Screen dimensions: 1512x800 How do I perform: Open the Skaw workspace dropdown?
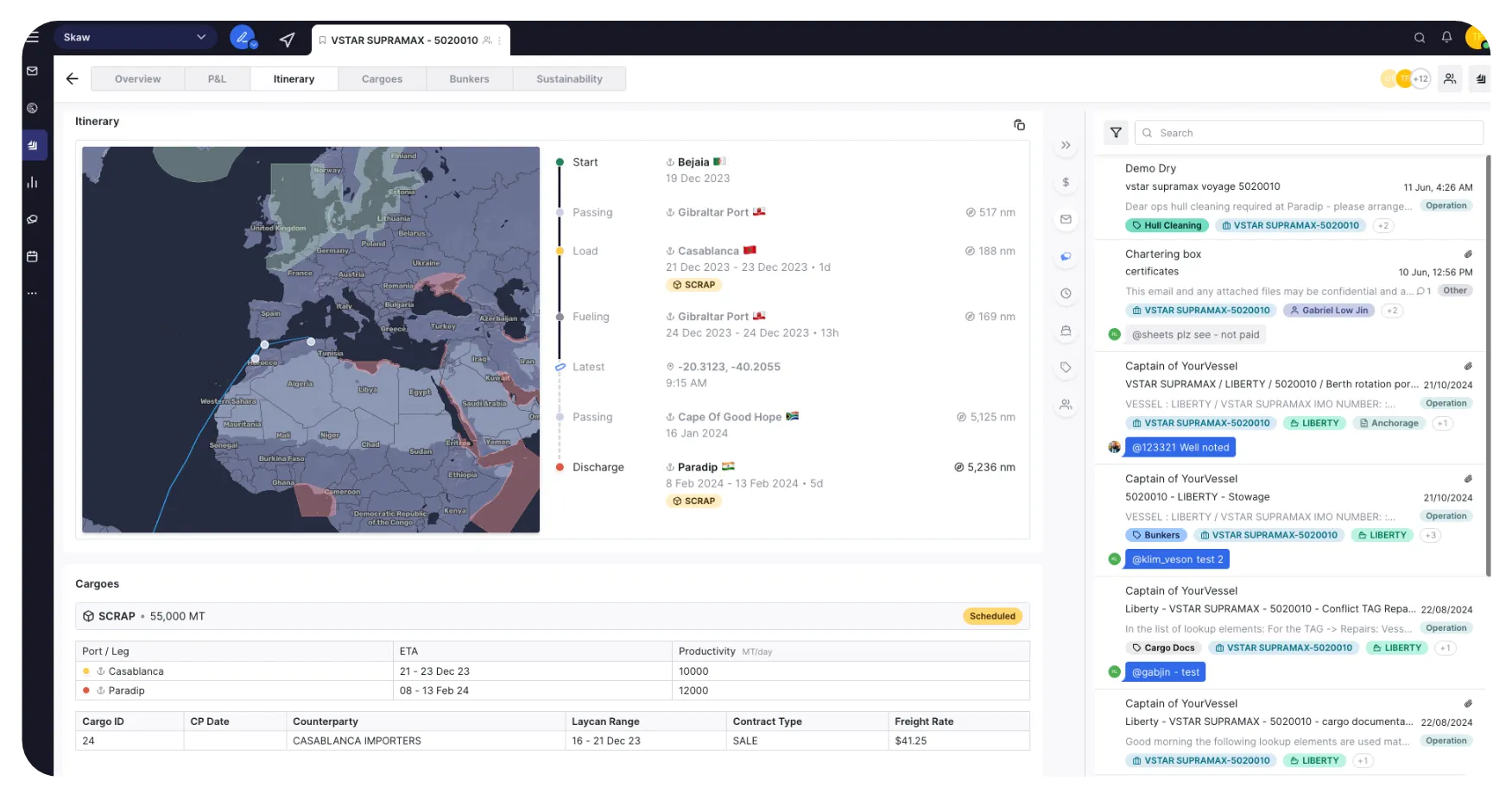click(135, 37)
